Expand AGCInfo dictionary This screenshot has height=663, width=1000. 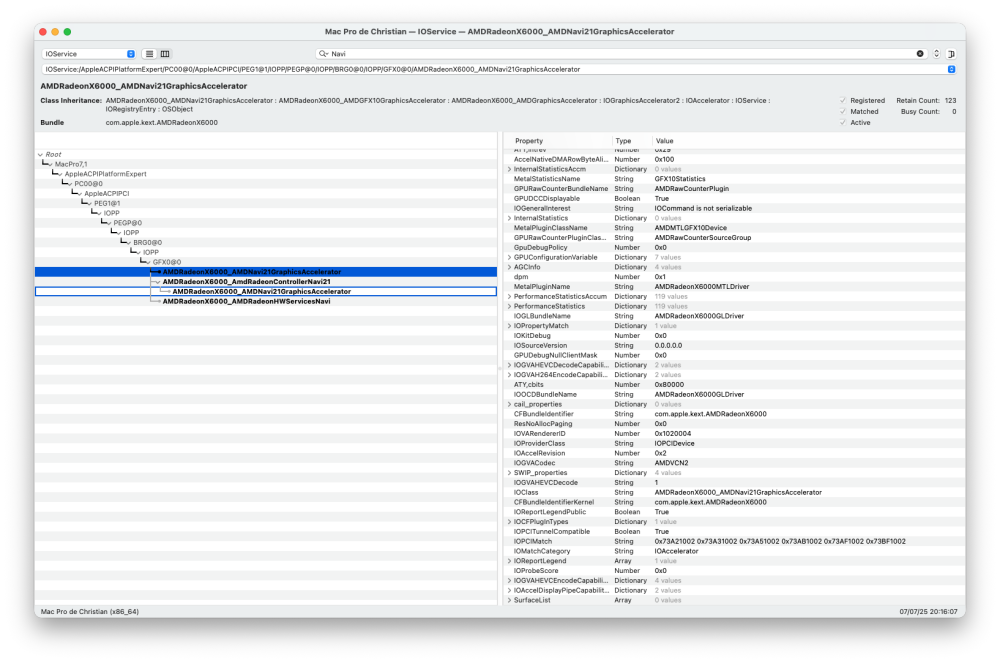[509, 267]
